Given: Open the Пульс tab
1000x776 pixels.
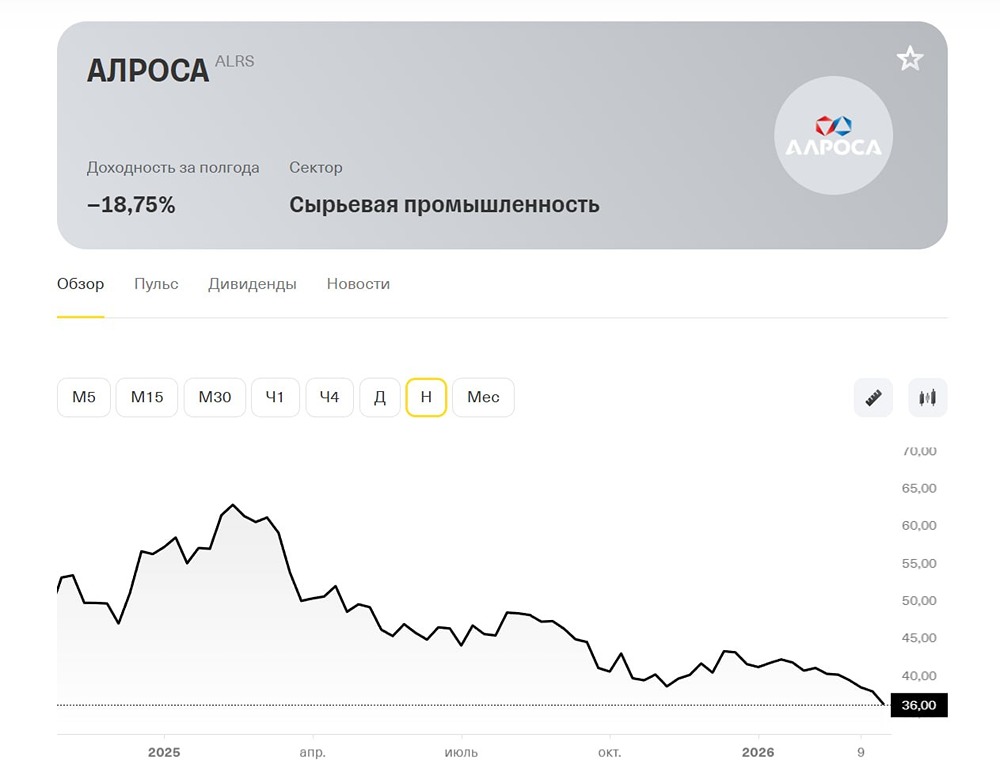Looking at the screenshot, I should [155, 284].
